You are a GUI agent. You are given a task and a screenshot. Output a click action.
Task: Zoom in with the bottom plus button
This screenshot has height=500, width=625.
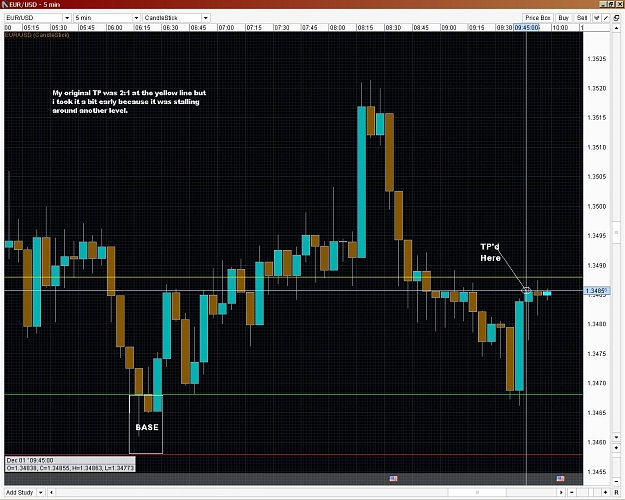pos(606,492)
